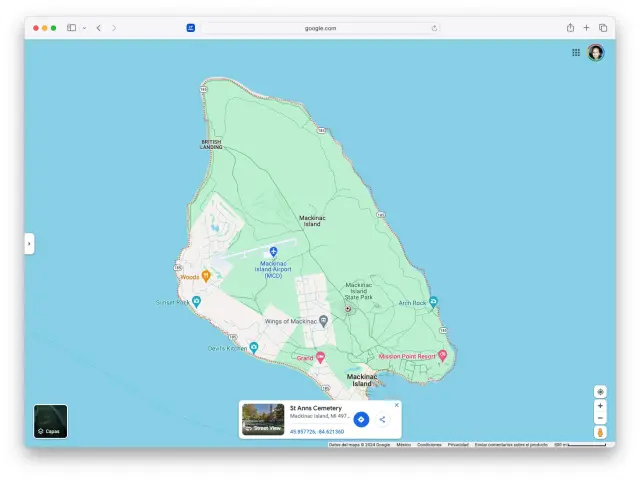The image size is (640, 480).
Task: Click the directions icon on St Anns Cemetery card
Action: pos(361,419)
